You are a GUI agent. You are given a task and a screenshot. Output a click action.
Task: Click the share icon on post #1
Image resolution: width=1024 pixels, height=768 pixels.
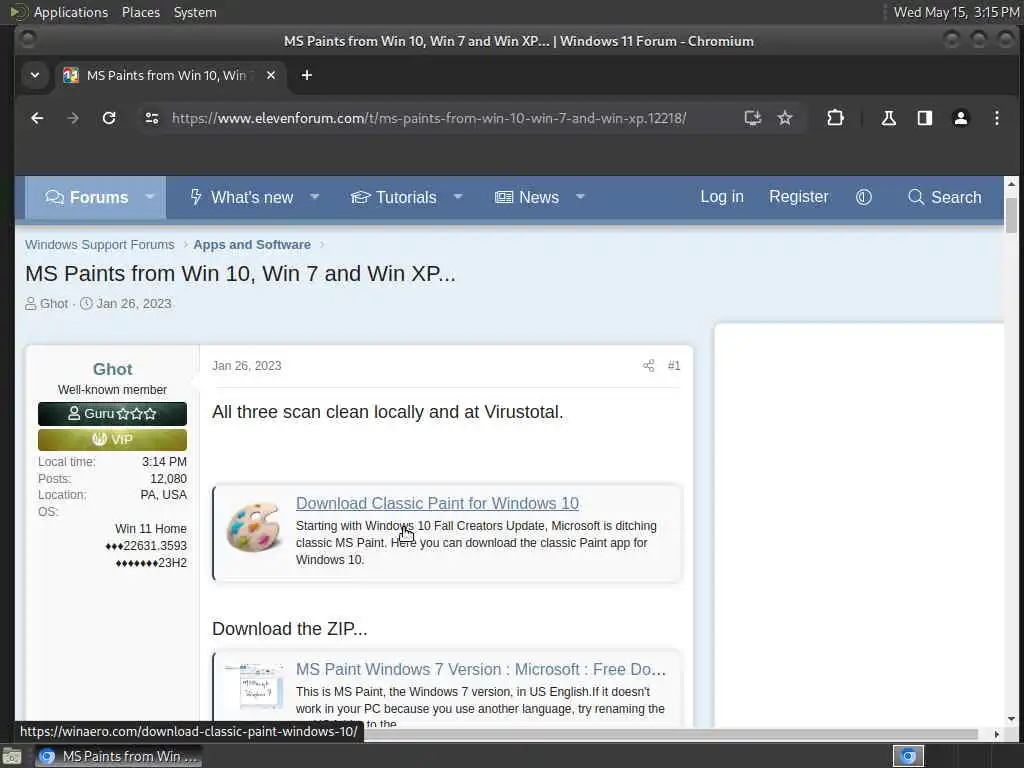[x=648, y=366]
